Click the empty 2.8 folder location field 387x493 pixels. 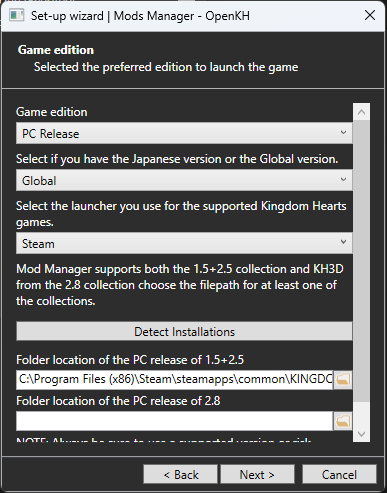(x=174, y=421)
